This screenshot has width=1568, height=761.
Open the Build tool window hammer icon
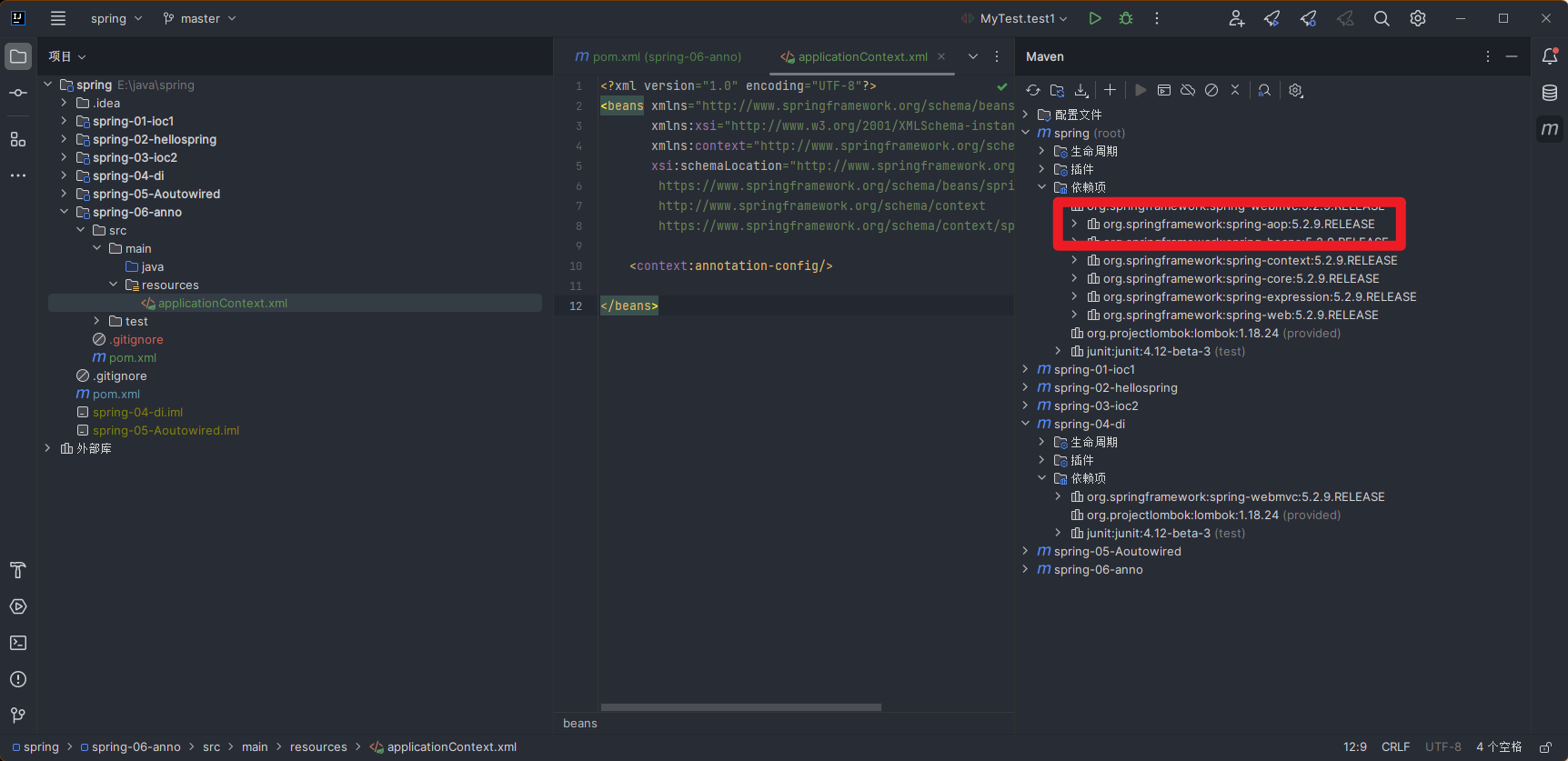pos(18,570)
